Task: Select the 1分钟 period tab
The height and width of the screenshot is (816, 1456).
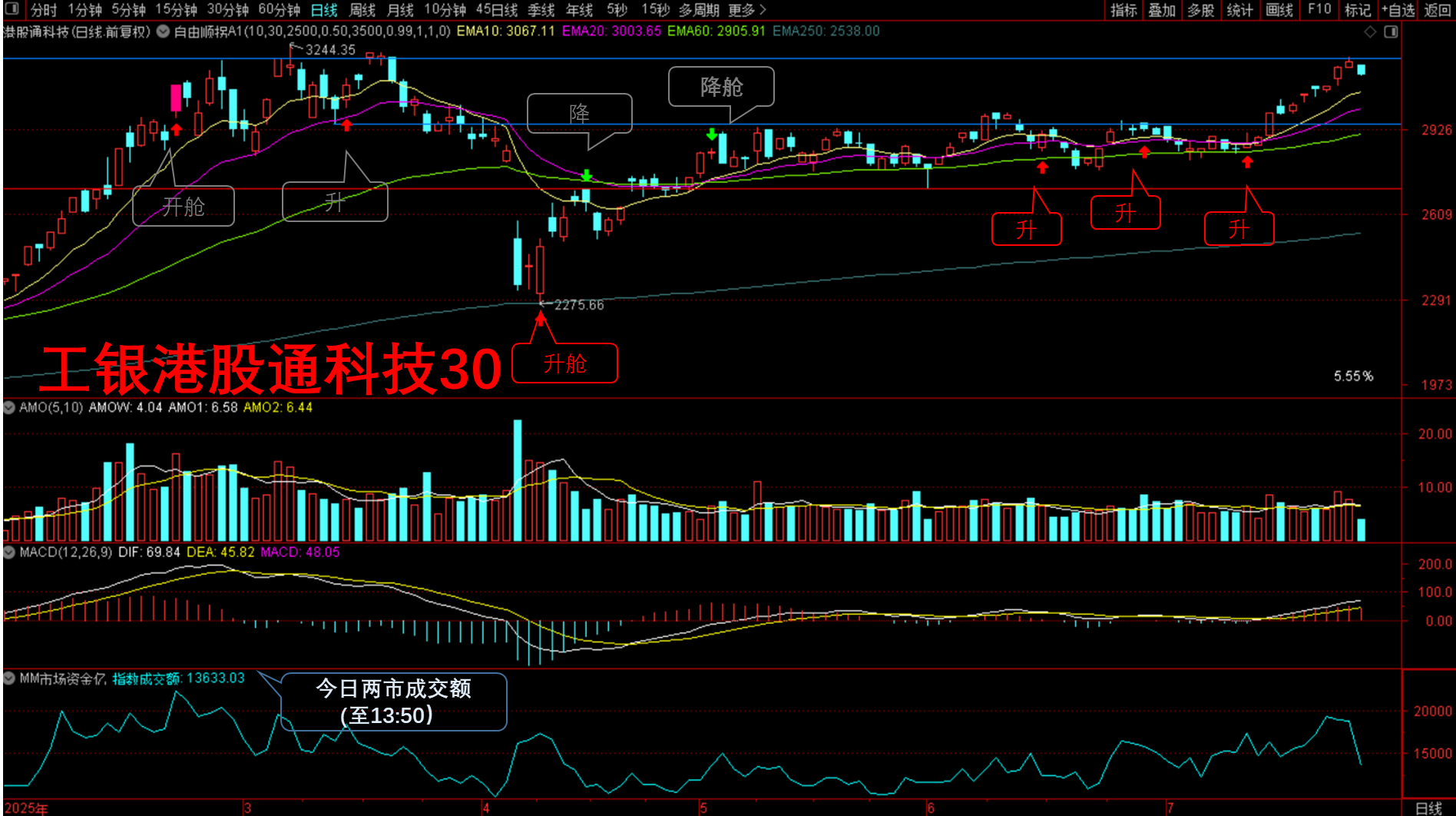Action: 84,10
